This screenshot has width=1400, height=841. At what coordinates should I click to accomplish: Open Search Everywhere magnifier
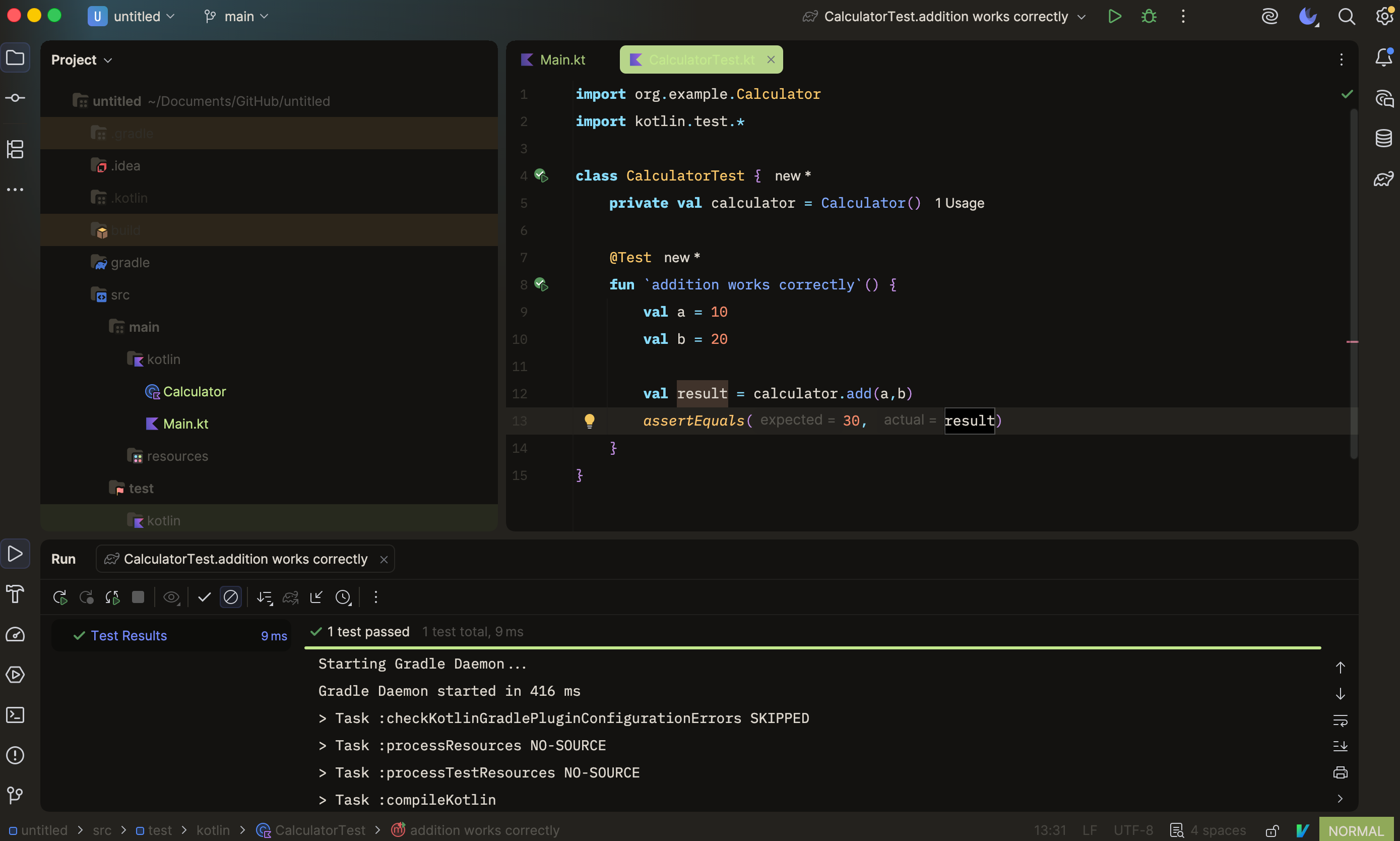[1346, 17]
